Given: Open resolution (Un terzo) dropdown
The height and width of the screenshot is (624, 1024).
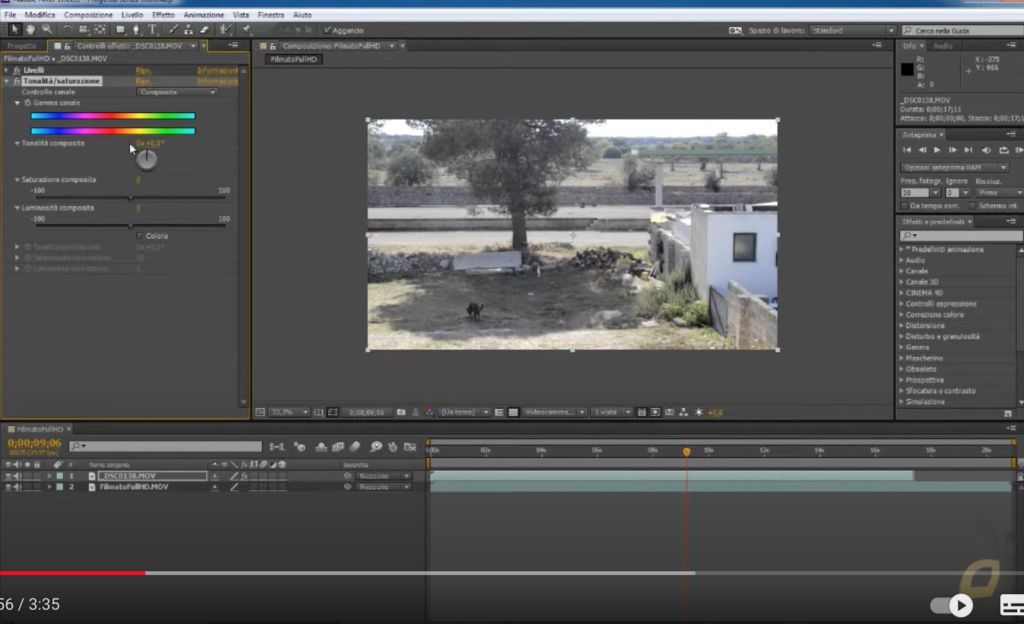Looking at the screenshot, I should [x=464, y=412].
